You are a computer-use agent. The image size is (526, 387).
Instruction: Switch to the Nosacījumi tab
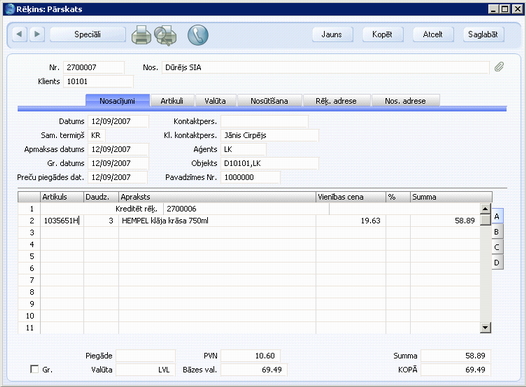[x=117, y=101]
